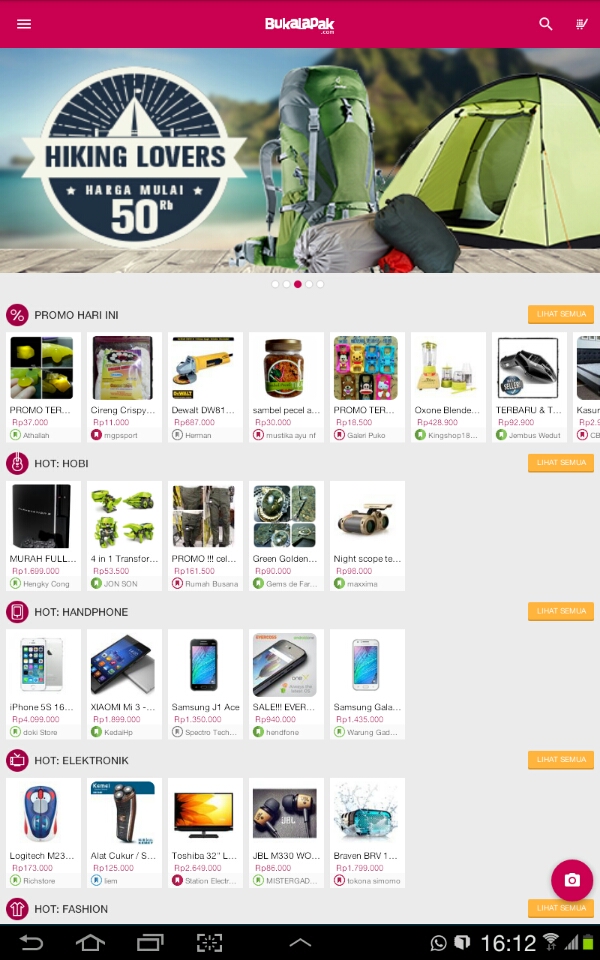
Task: Tap the Hot Fashion shirt icon
Action: [x=17, y=909]
